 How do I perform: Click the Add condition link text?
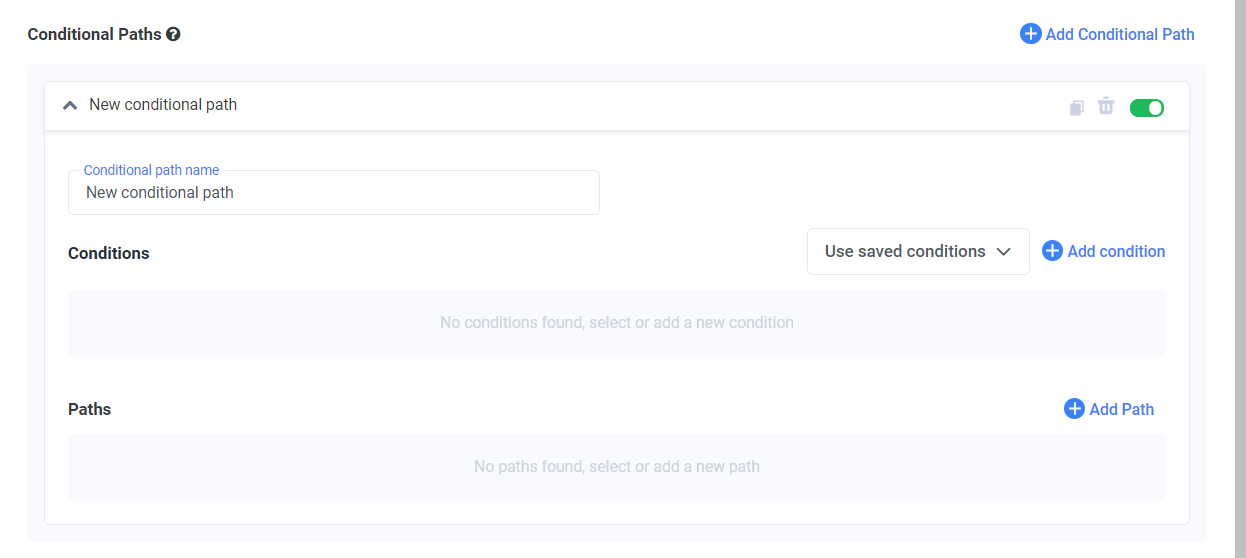[1116, 252]
